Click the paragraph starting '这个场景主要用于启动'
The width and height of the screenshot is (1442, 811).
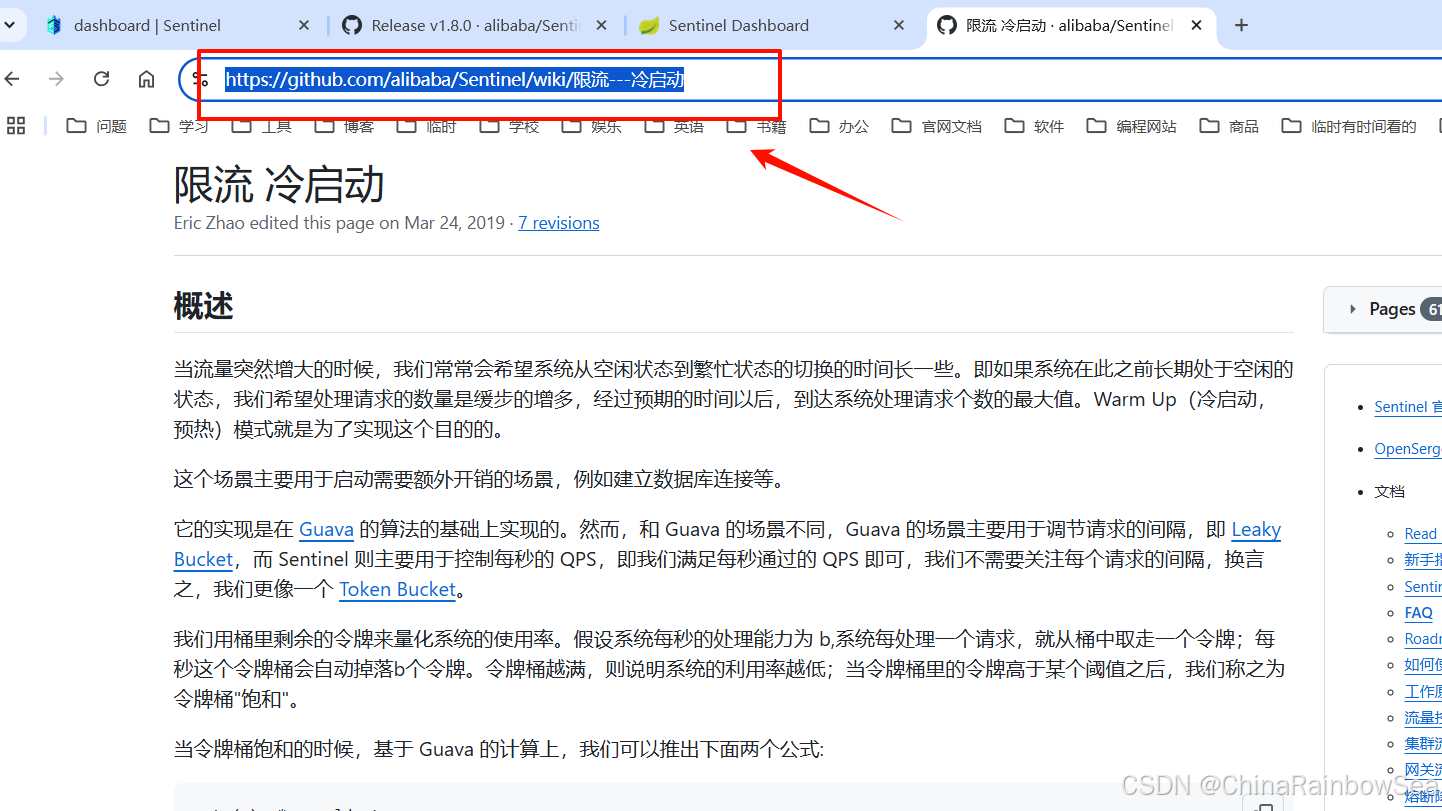479,479
